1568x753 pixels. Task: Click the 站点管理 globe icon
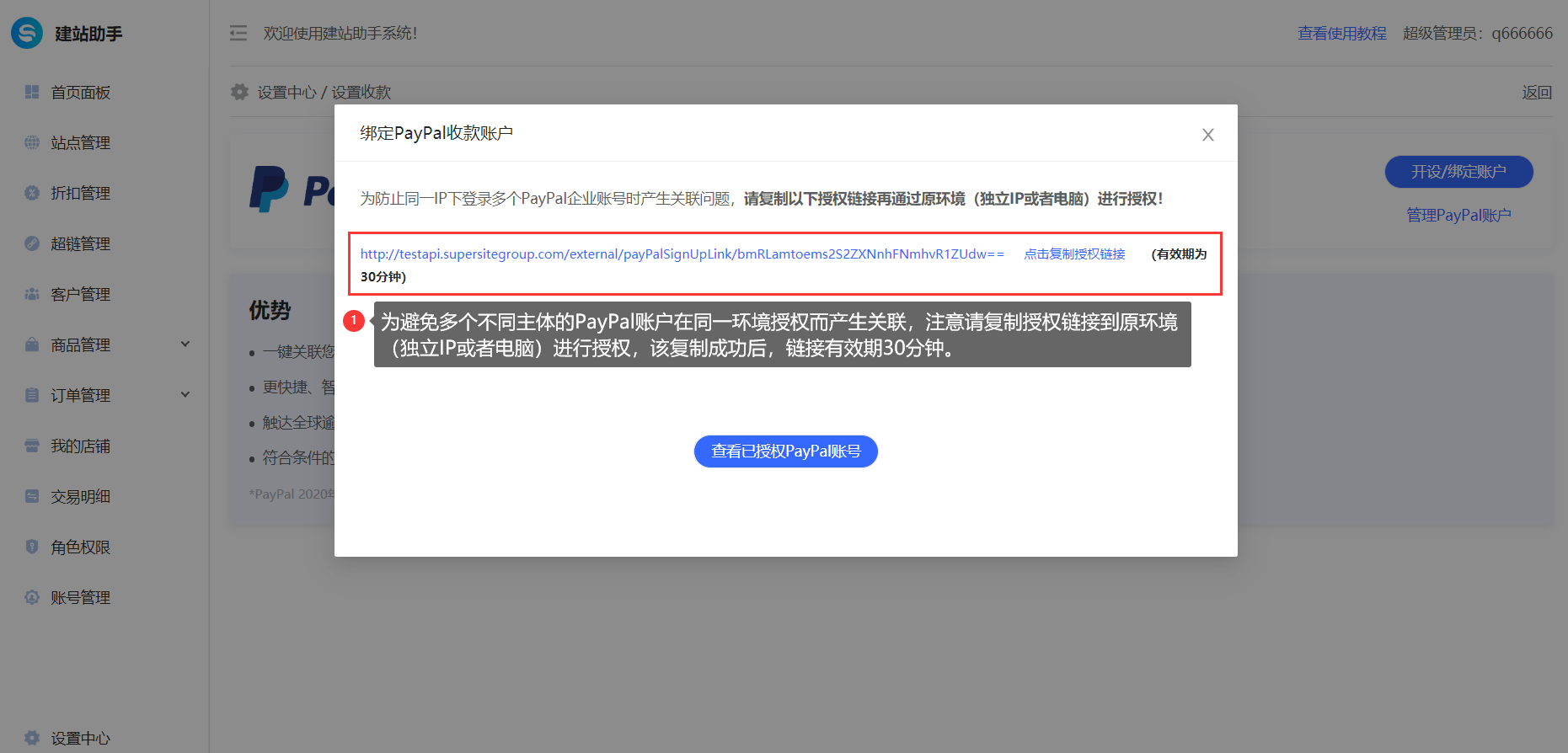click(32, 142)
